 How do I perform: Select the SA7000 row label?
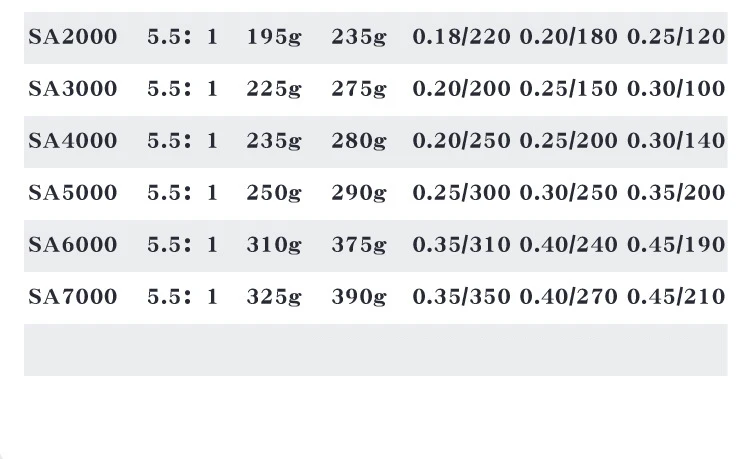pyautogui.click(x=72, y=297)
